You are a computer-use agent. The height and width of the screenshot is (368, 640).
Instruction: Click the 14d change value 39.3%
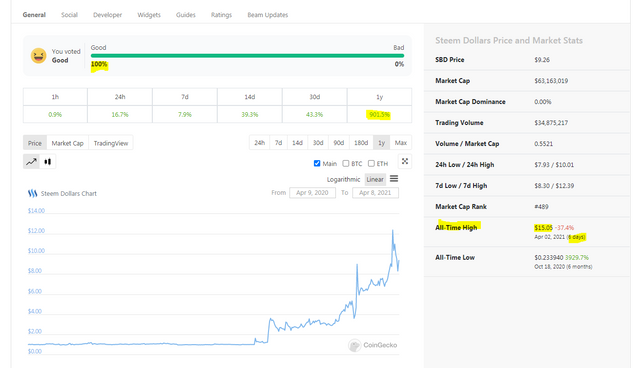[250, 115]
